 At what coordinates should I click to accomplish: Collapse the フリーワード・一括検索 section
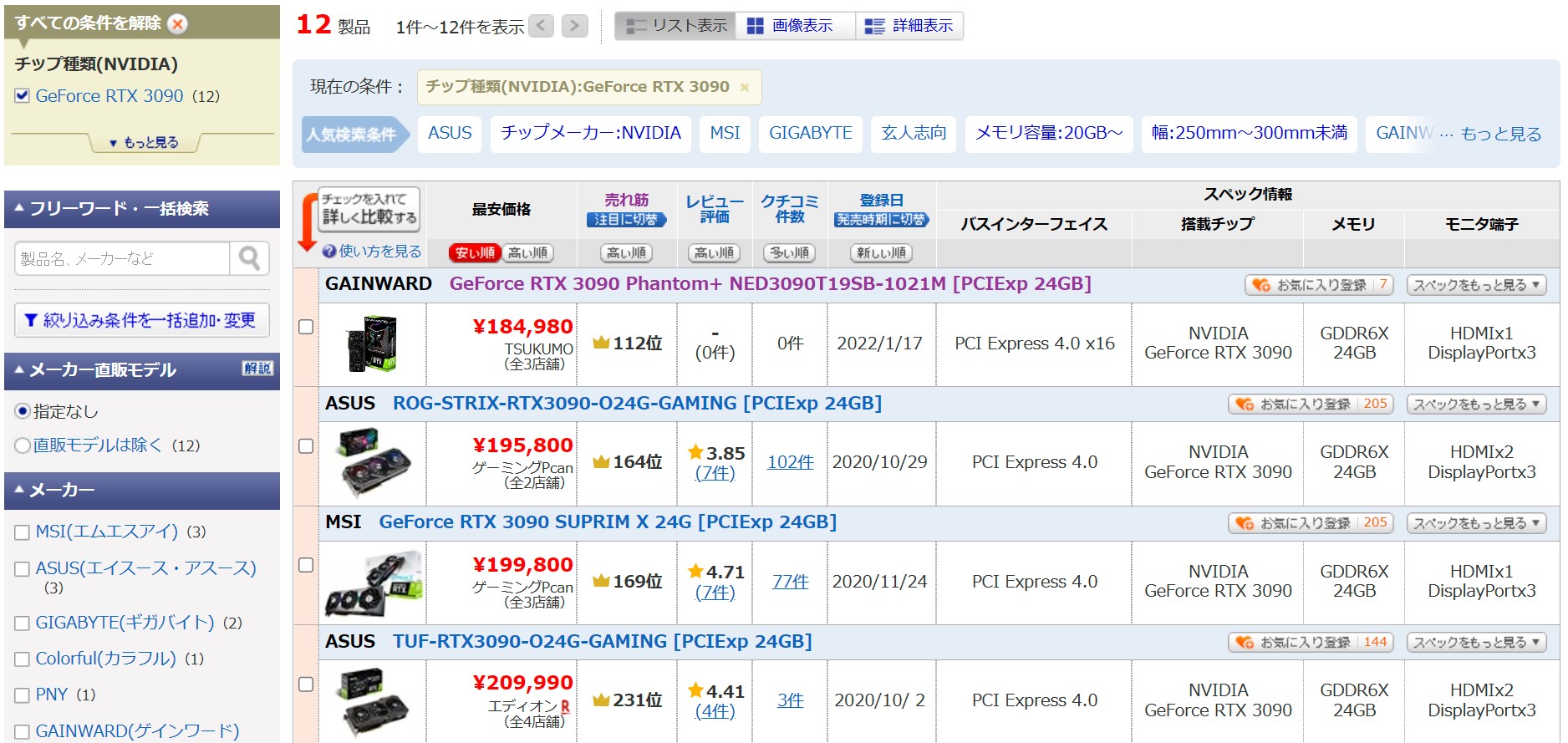point(142,209)
